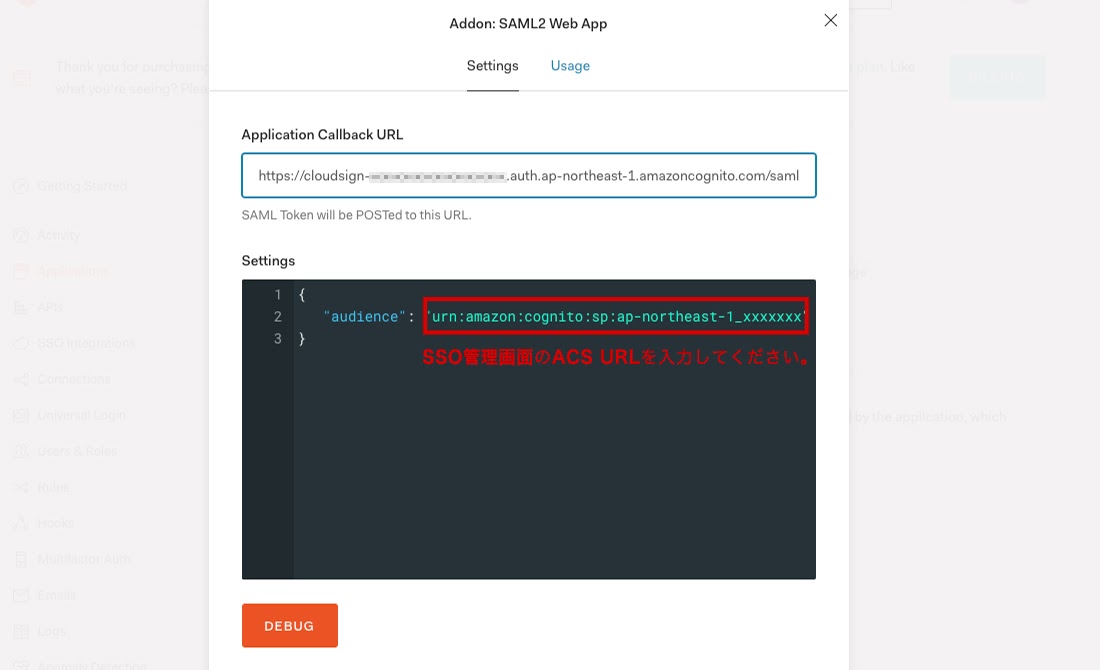Click the Users & Roles sidebar icon
Image resolution: width=1100 pixels, height=670 pixels.
pos(21,451)
